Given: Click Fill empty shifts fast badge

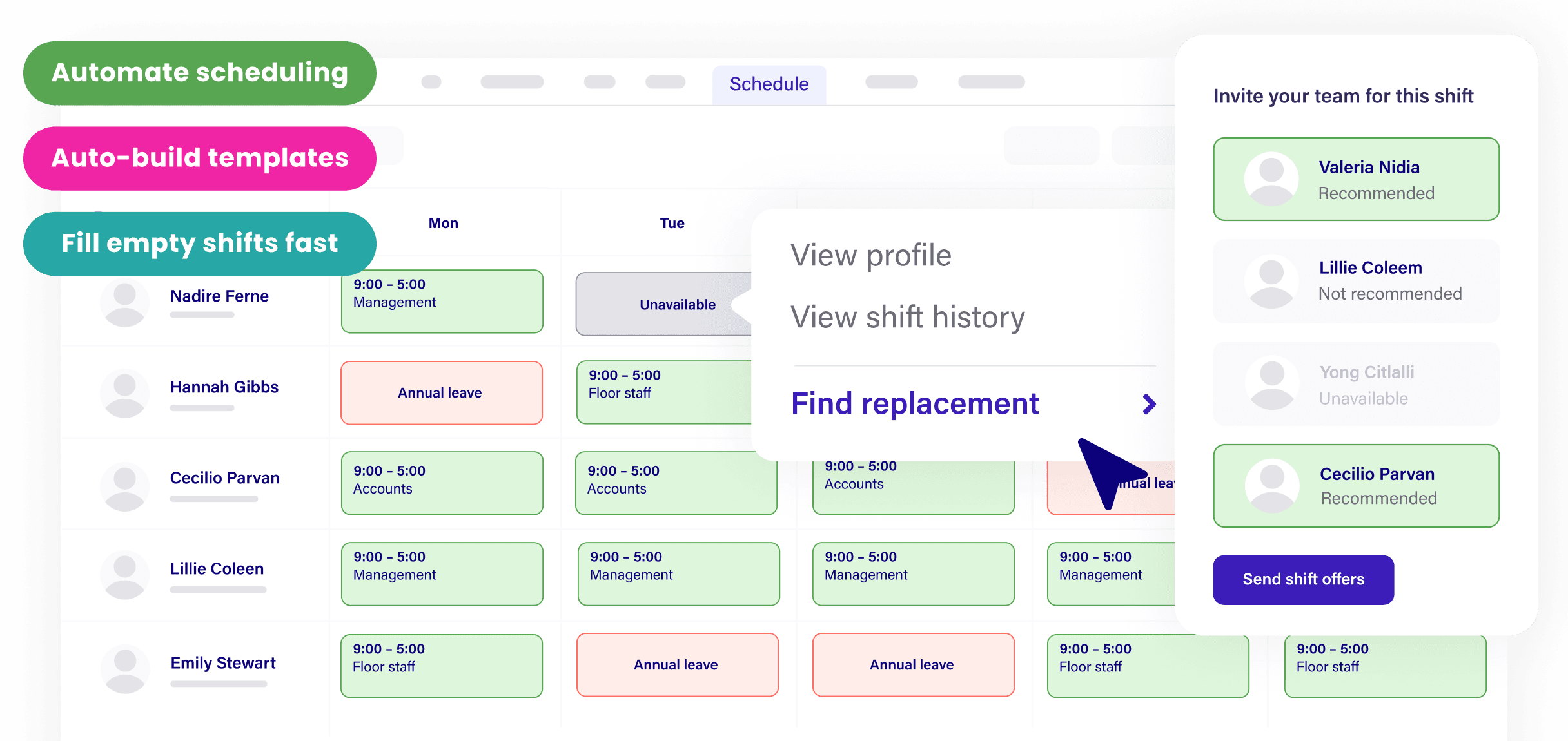Looking at the screenshot, I should 199,244.
